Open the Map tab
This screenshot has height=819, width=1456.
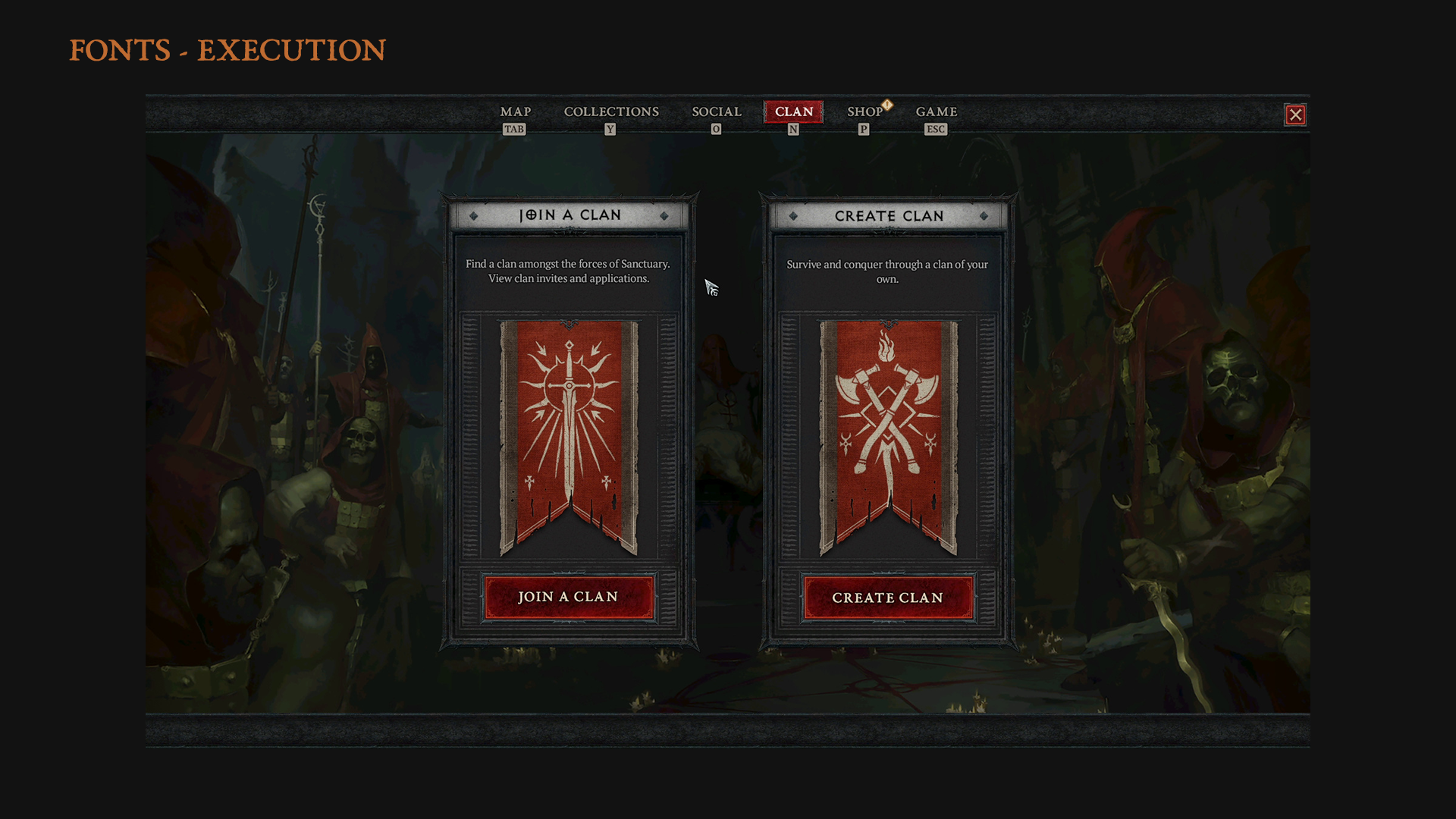point(516,111)
